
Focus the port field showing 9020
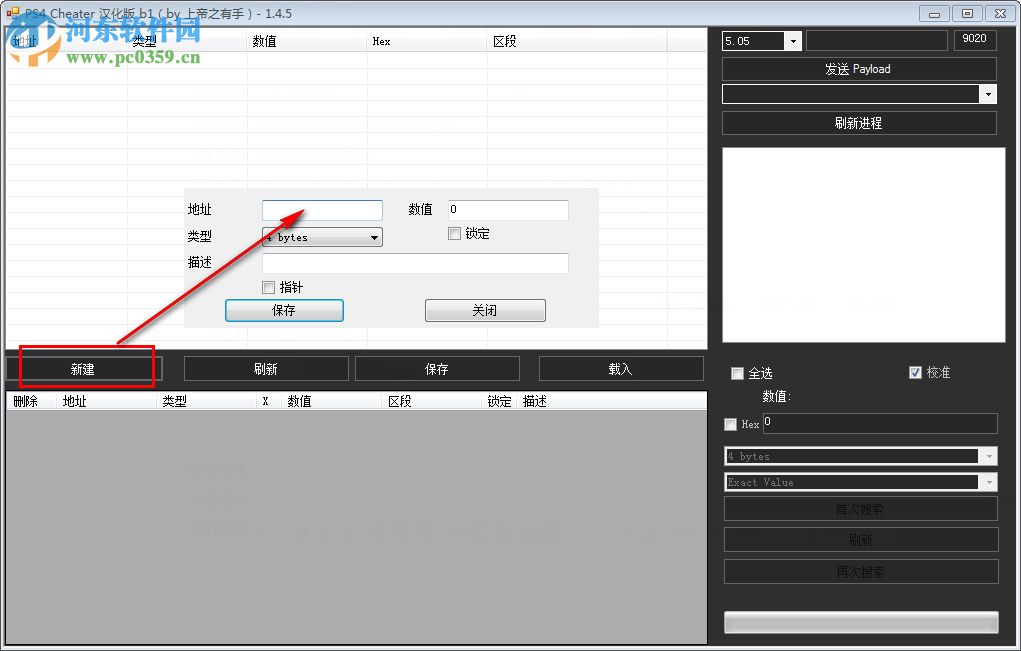975,39
